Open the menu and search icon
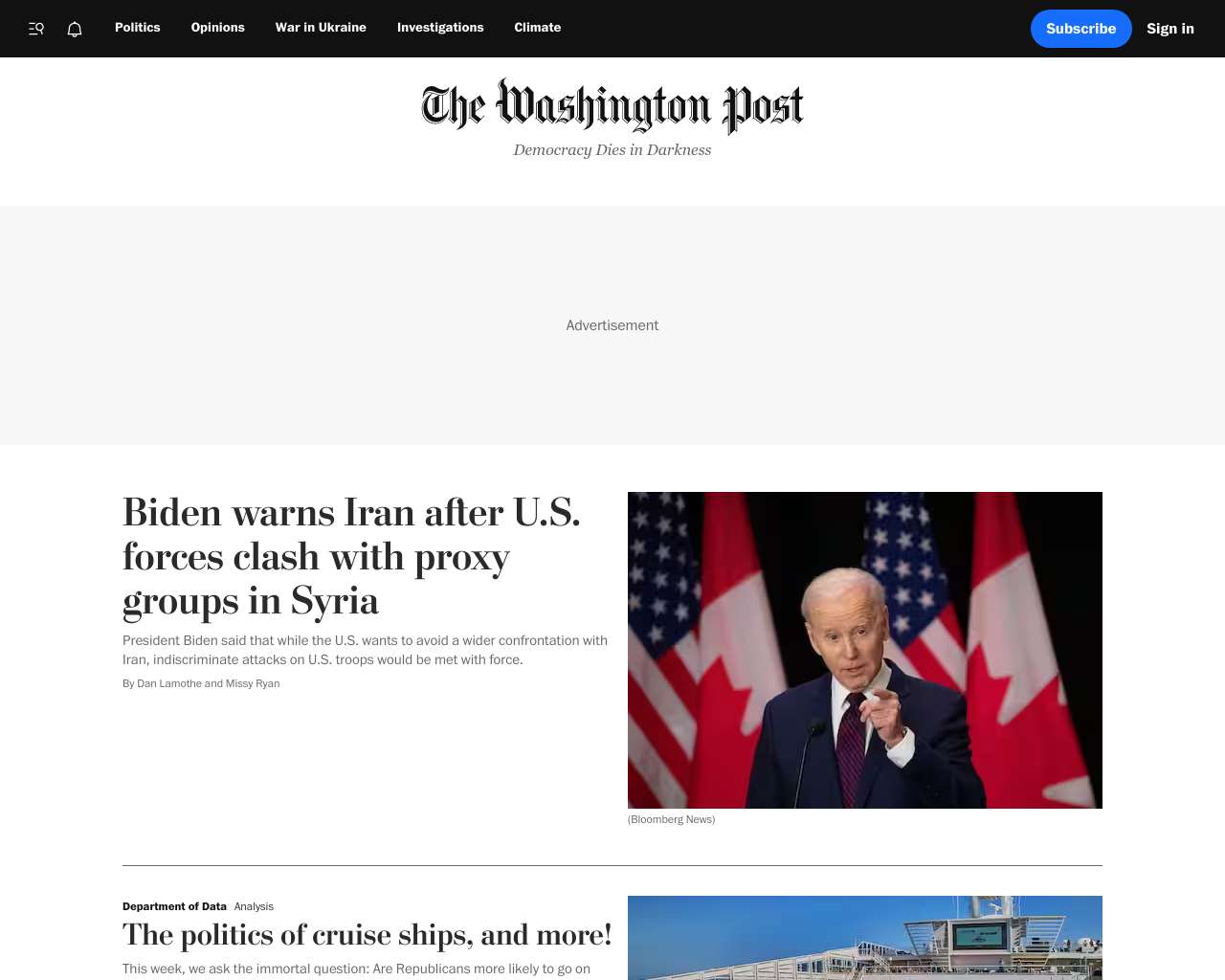This screenshot has width=1225, height=980. [x=36, y=29]
